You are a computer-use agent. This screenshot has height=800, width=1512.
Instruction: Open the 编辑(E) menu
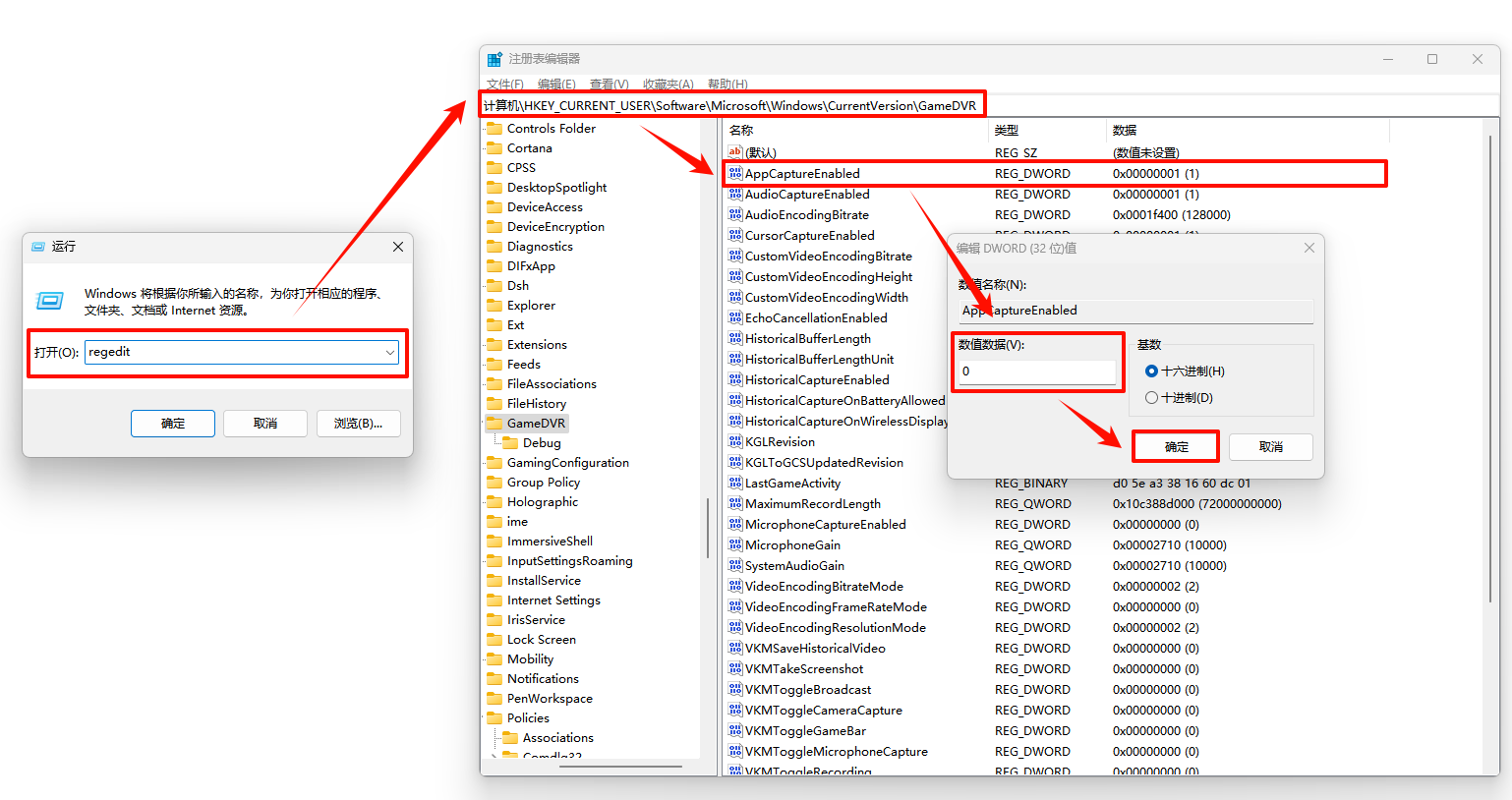(556, 85)
